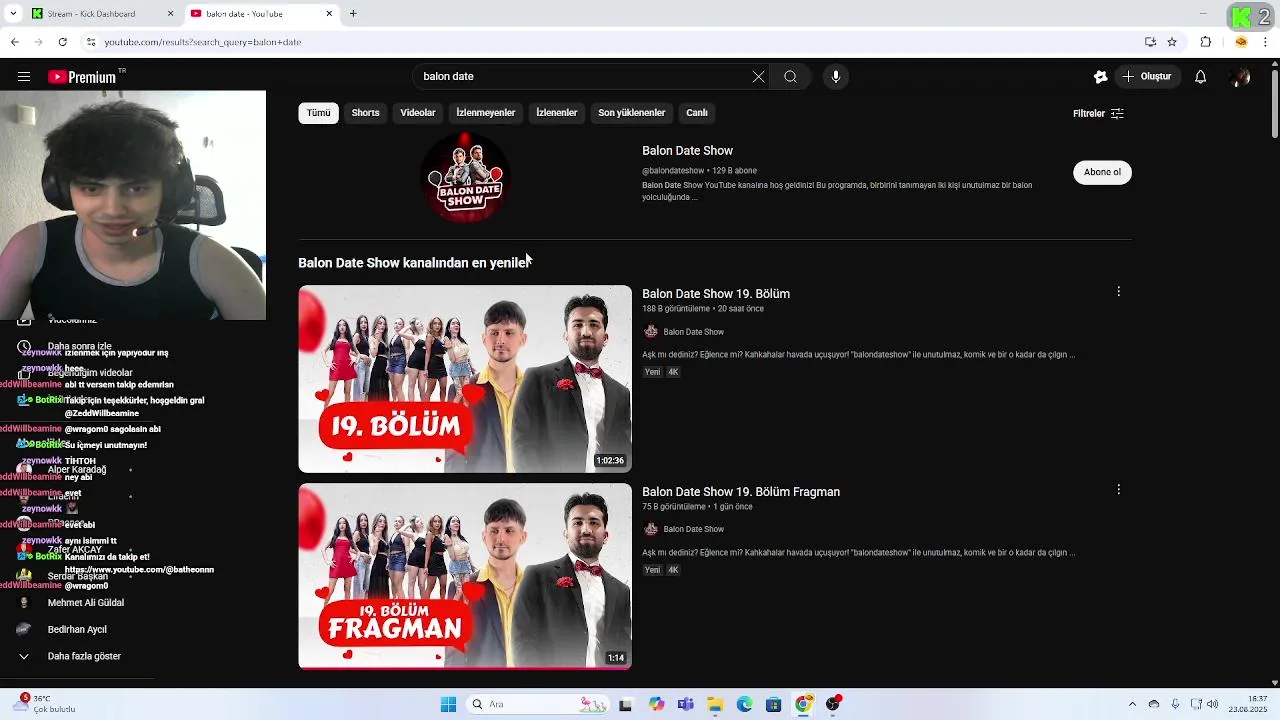Filter results by Videolar

418,113
